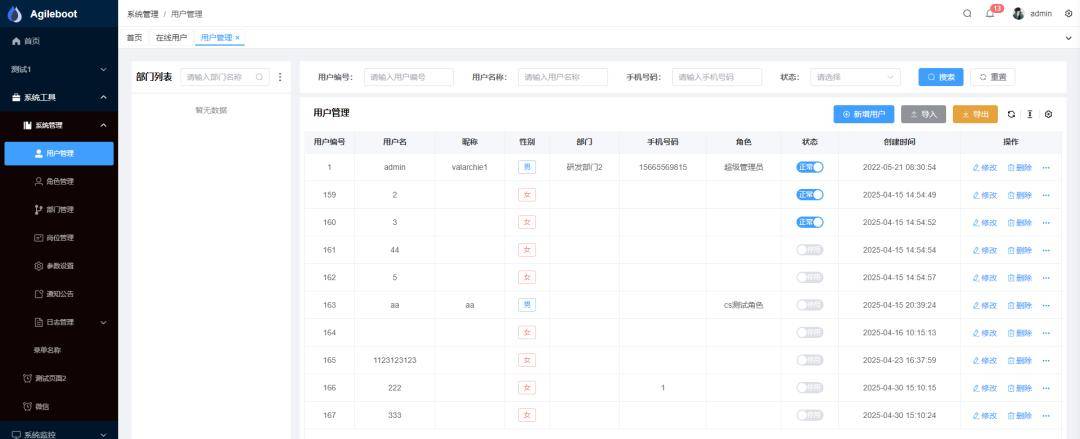Image resolution: width=1080 pixels, height=439 pixels.
Task: Toggle status switch for user 160
Action: (810, 222)
